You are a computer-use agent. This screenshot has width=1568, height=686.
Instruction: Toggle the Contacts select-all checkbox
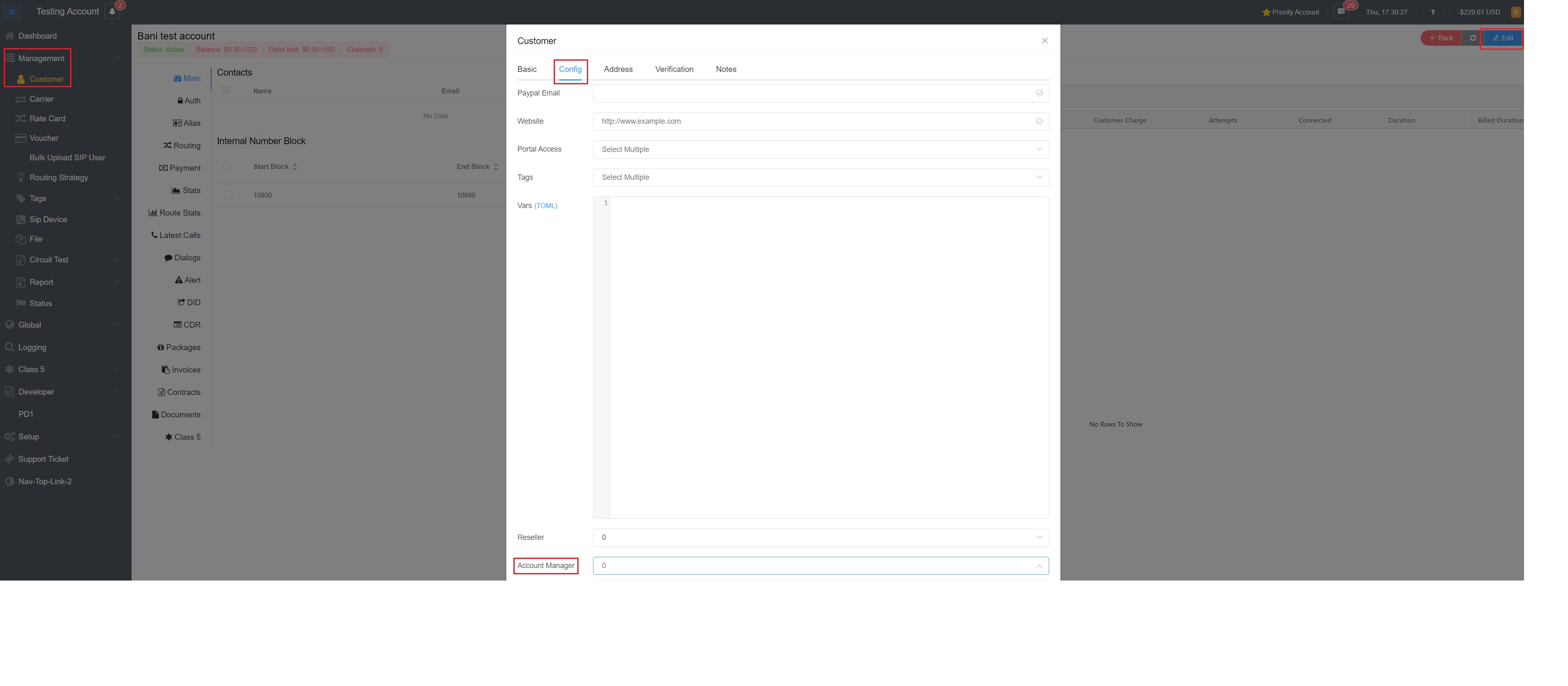click(x=227, y=90)
